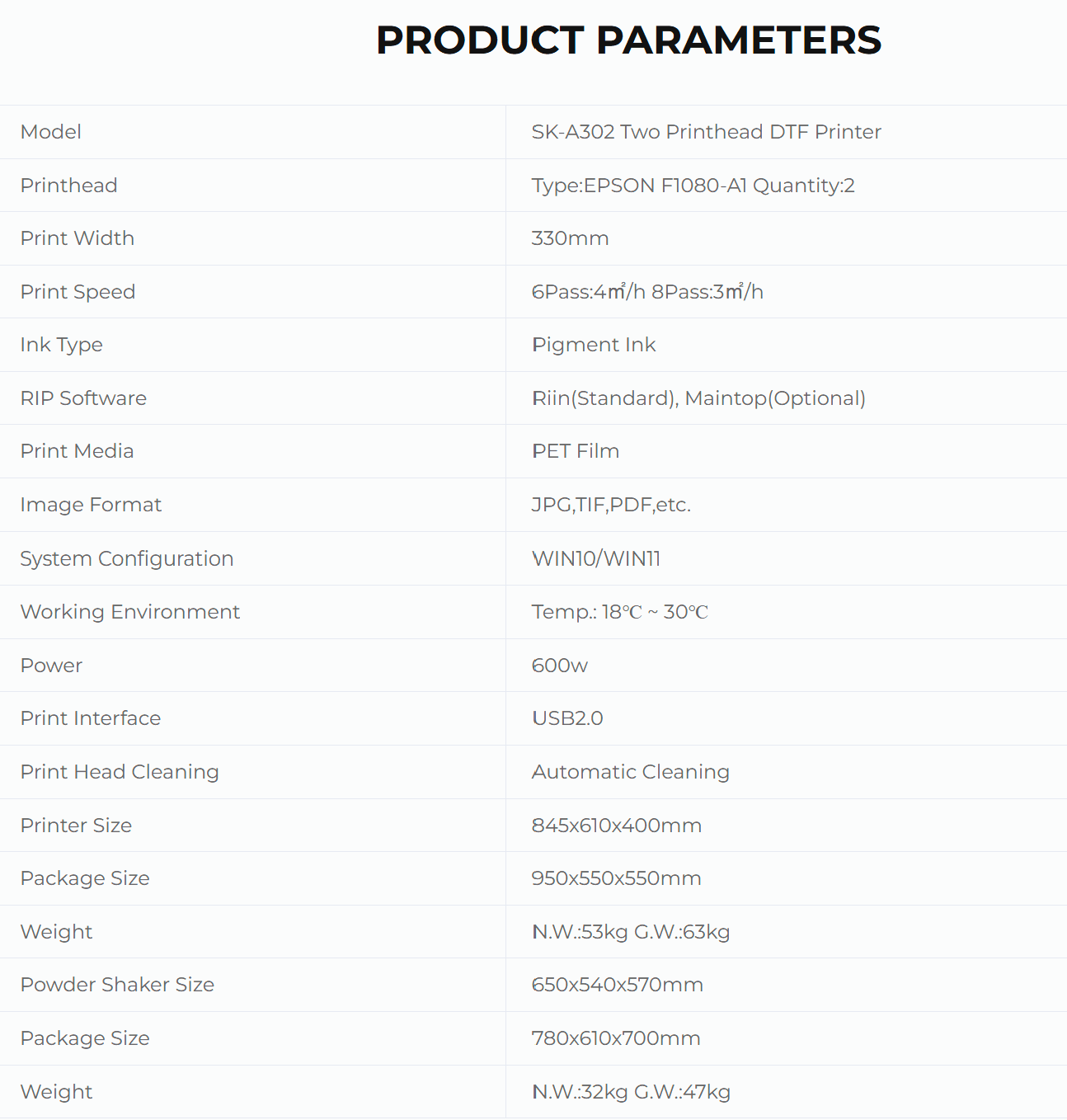
Task: Click the 600w power value
Action: pos(560,666)
